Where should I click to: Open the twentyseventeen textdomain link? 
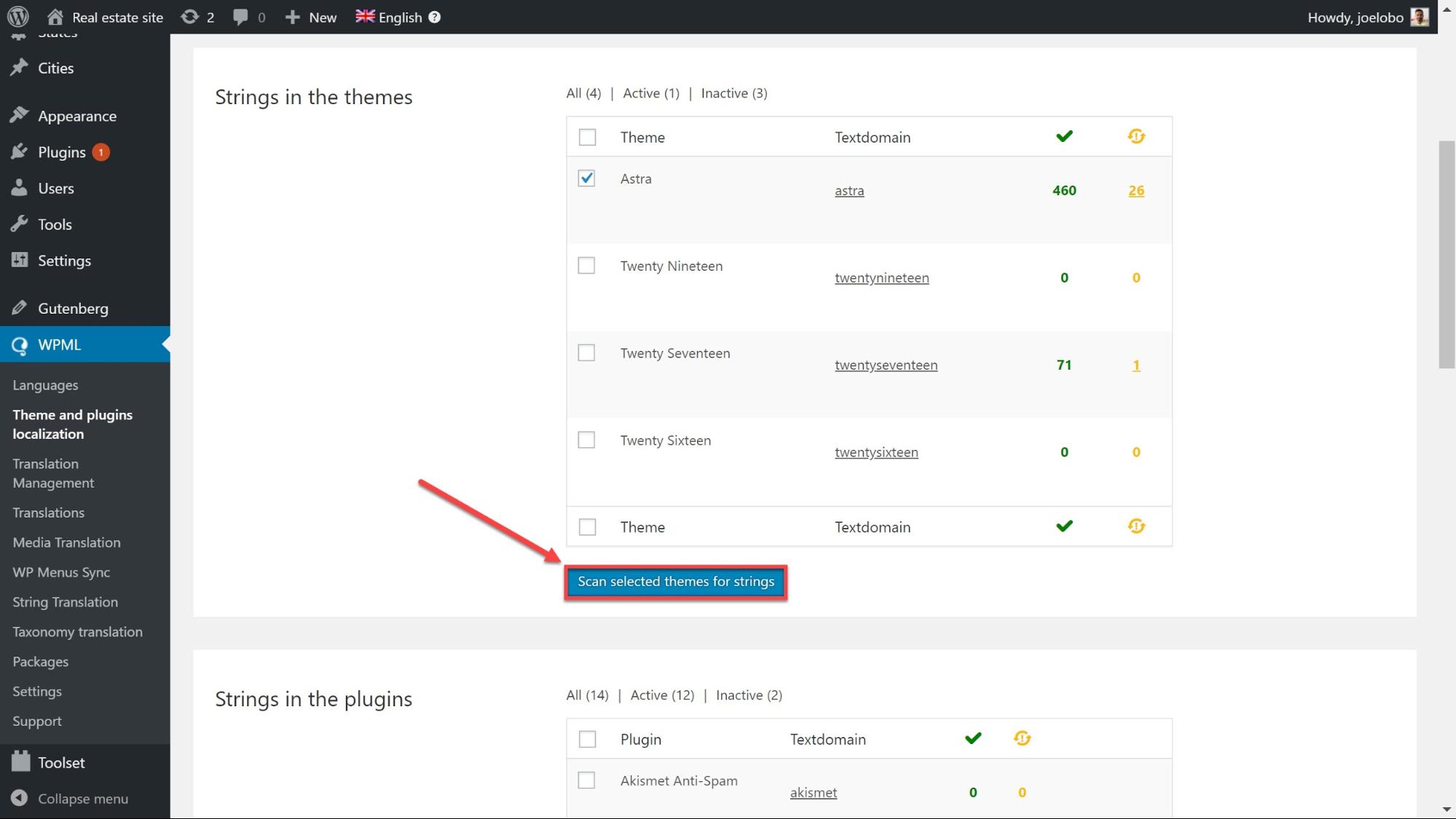point(886,365)
